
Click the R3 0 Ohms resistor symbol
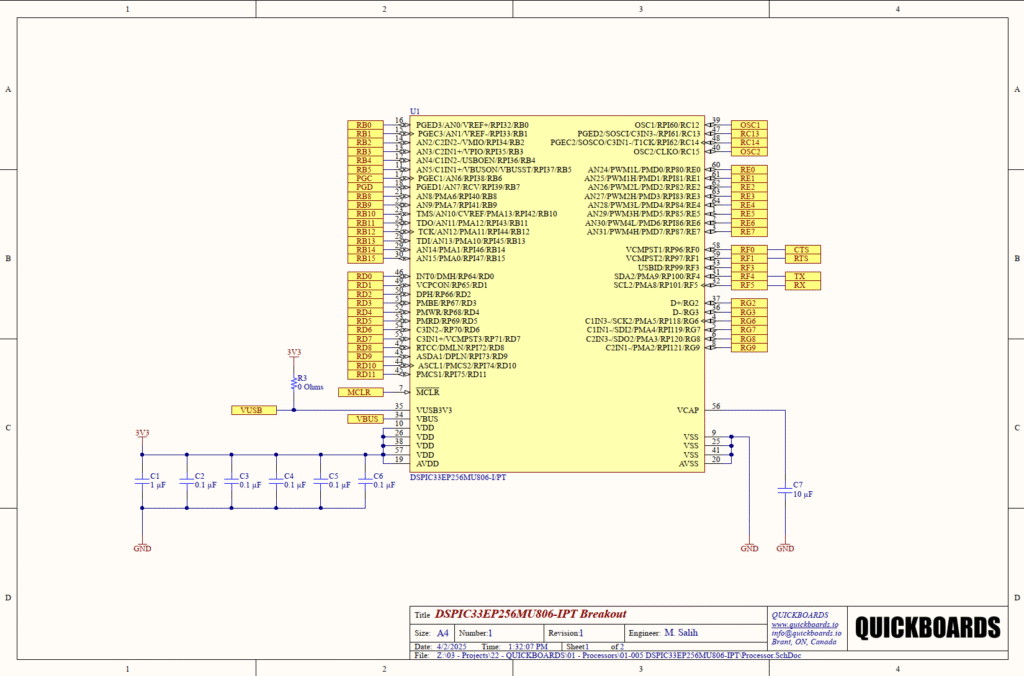[293, 382]
